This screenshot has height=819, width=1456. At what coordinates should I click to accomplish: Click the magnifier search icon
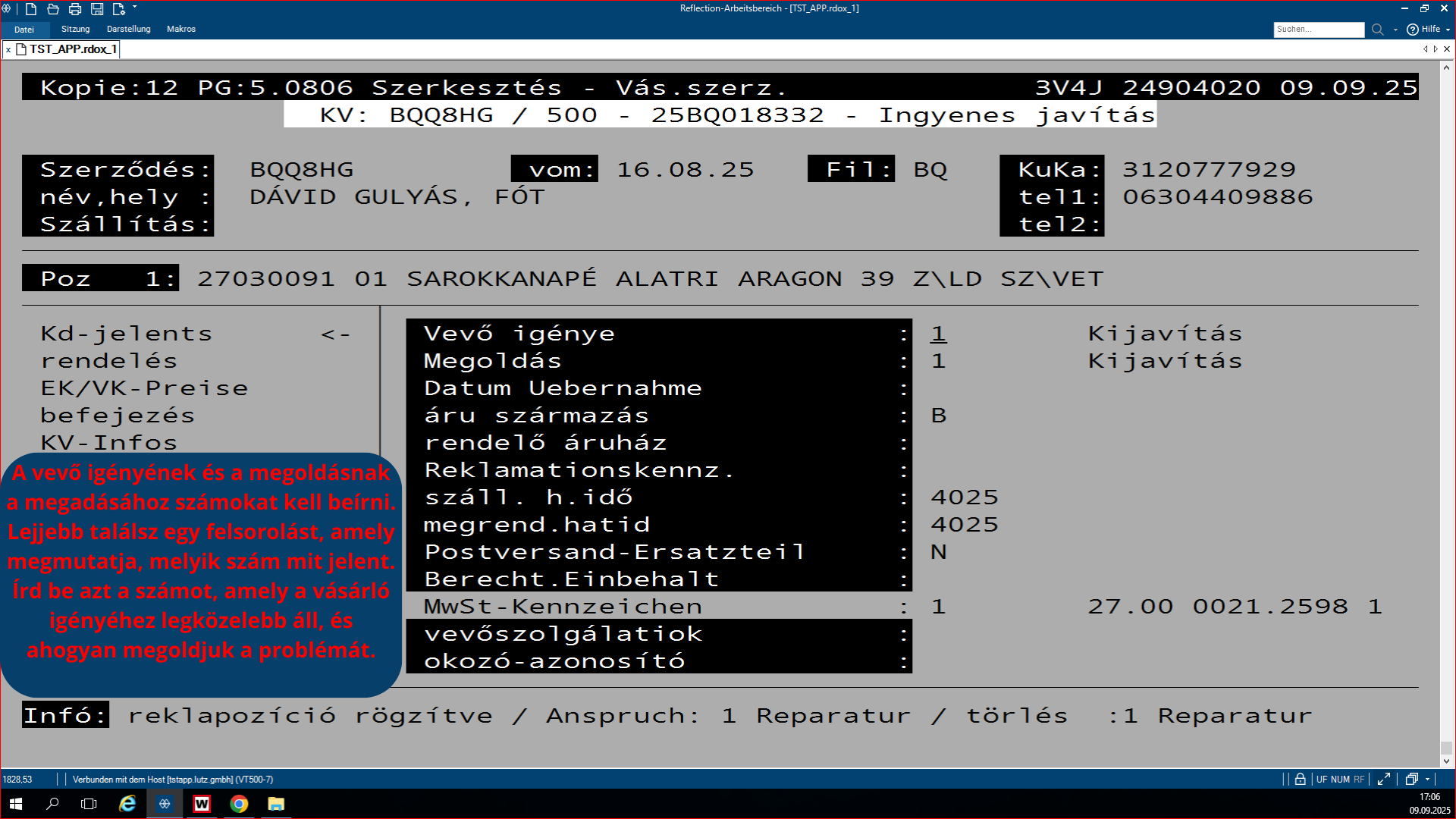click(1377, 30)
